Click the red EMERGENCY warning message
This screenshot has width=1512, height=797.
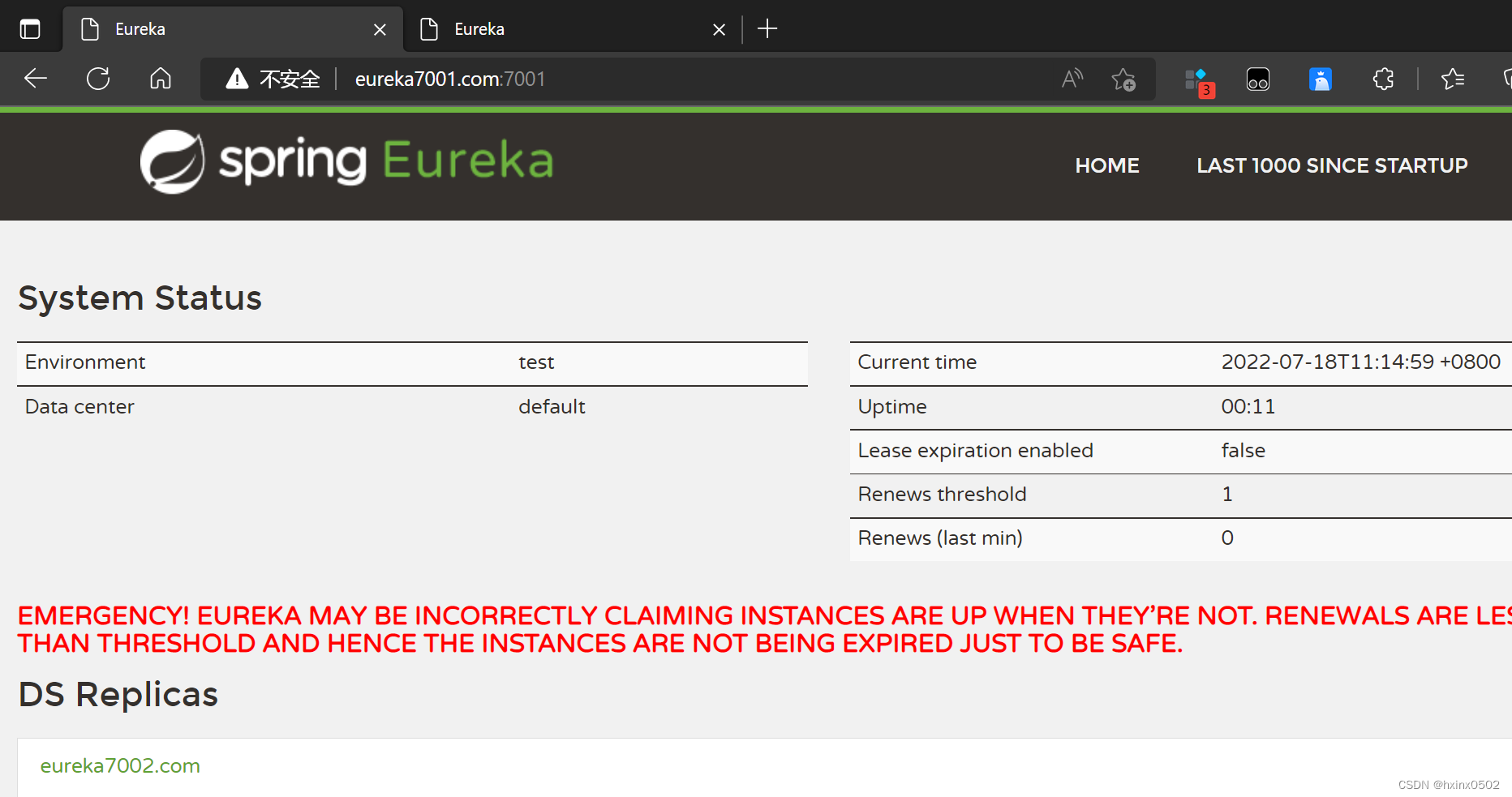[x=764, y=629]
